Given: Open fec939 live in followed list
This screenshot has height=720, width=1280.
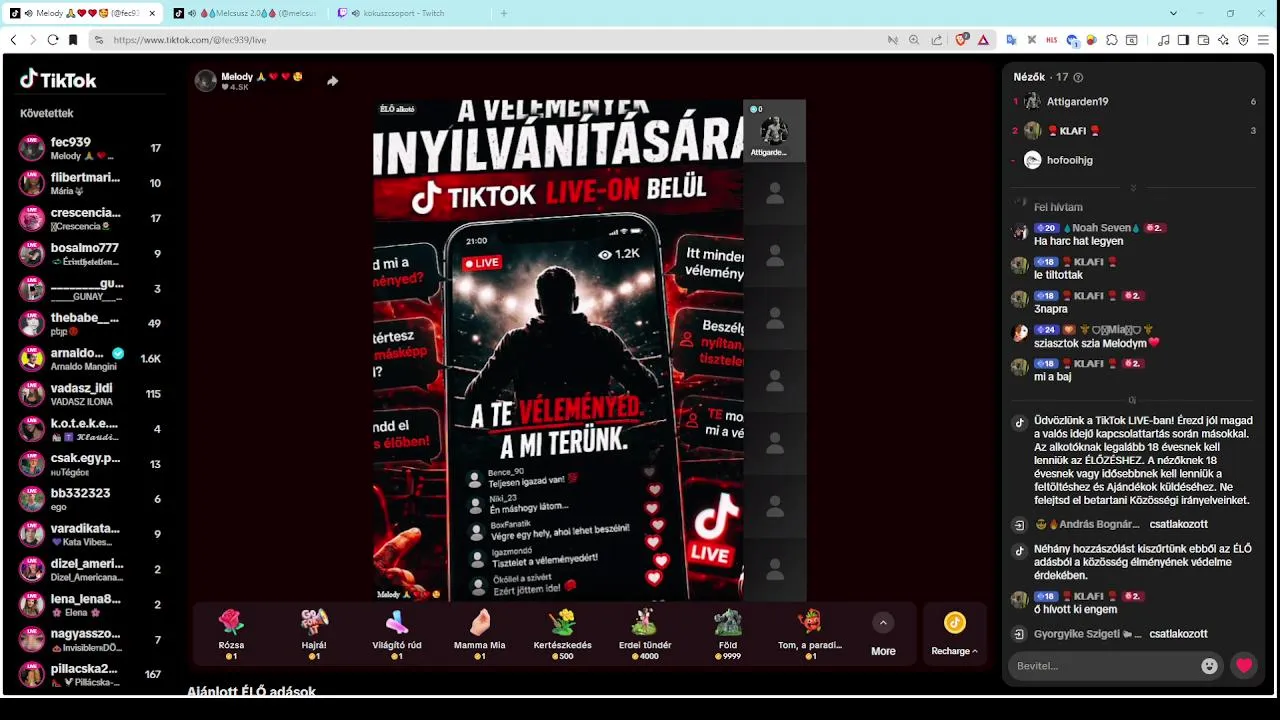Looking at the screenshot, I should pos(91,148).
